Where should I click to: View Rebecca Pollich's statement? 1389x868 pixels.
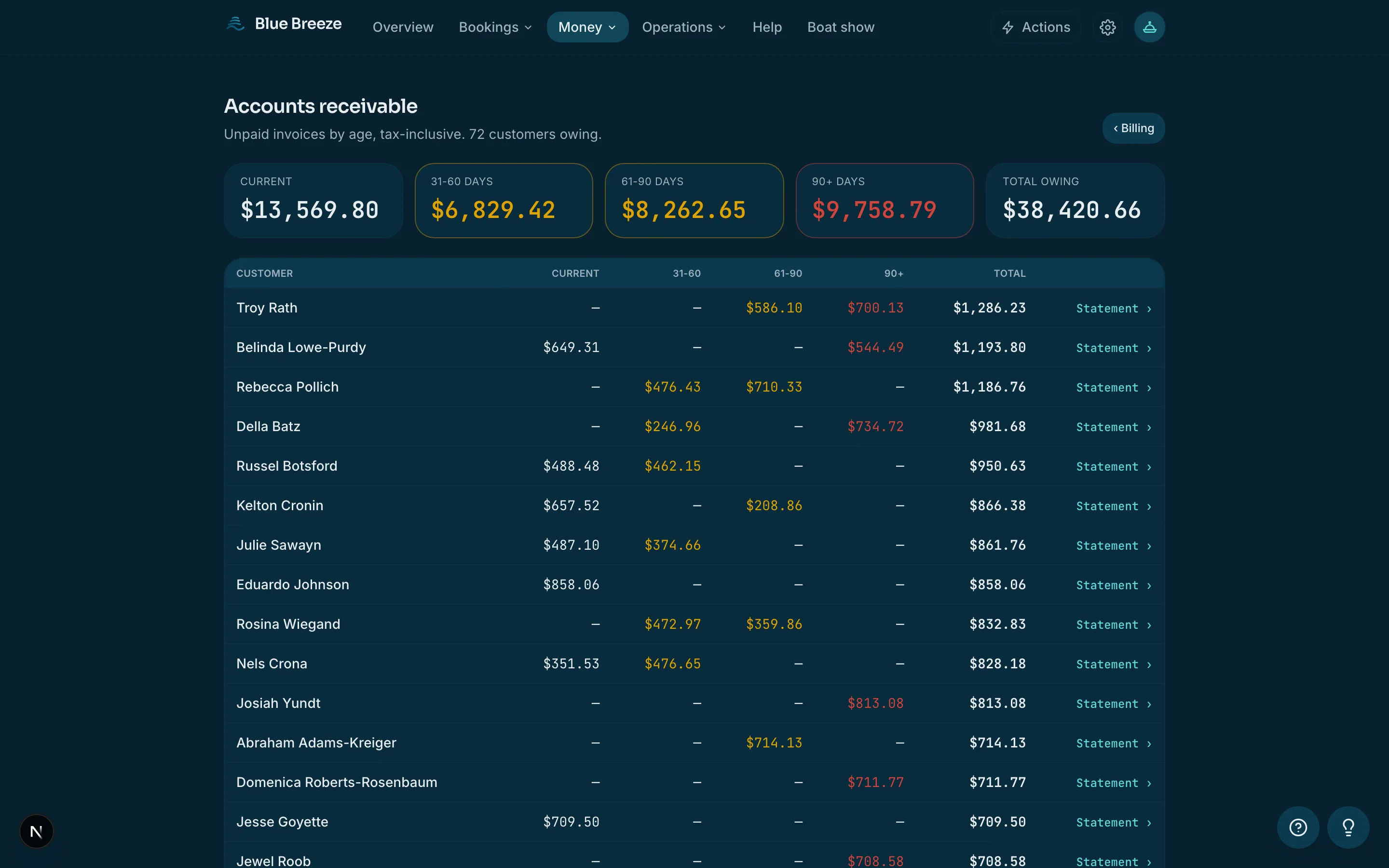1114,388
